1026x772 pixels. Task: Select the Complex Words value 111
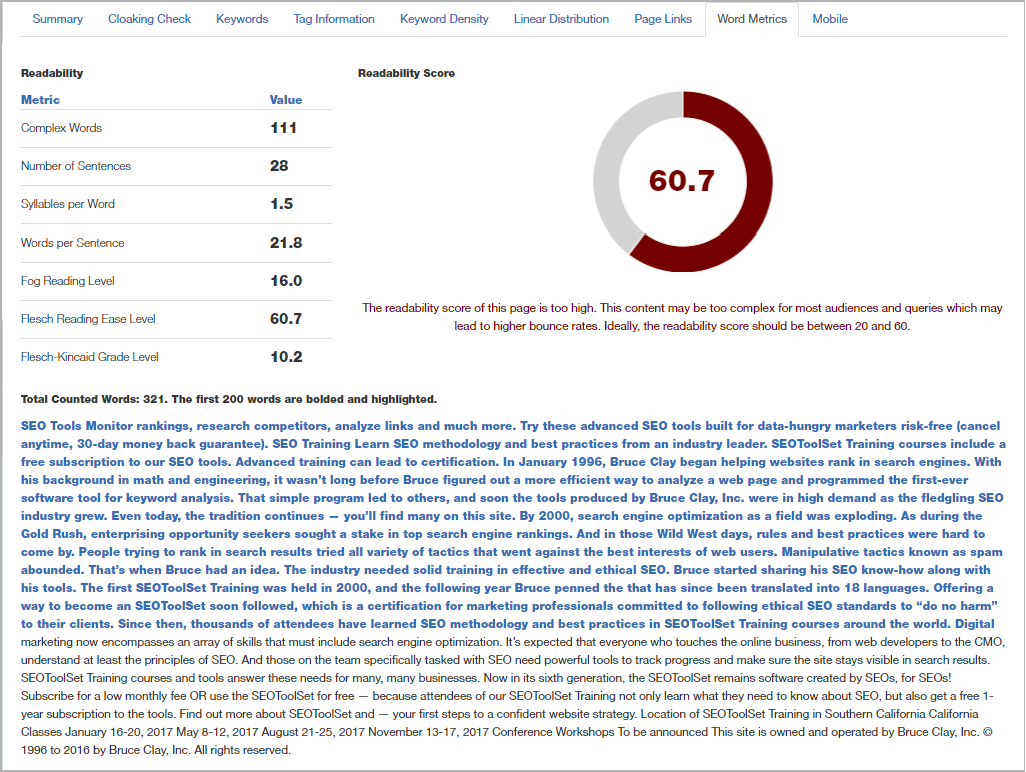pos(283,128)
